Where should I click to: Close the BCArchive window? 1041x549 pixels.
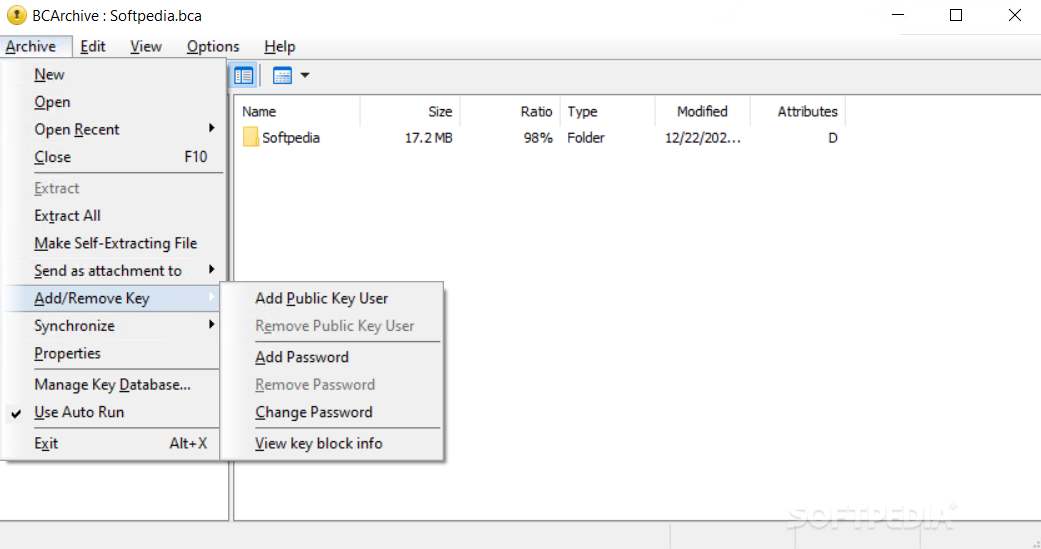1014,15
